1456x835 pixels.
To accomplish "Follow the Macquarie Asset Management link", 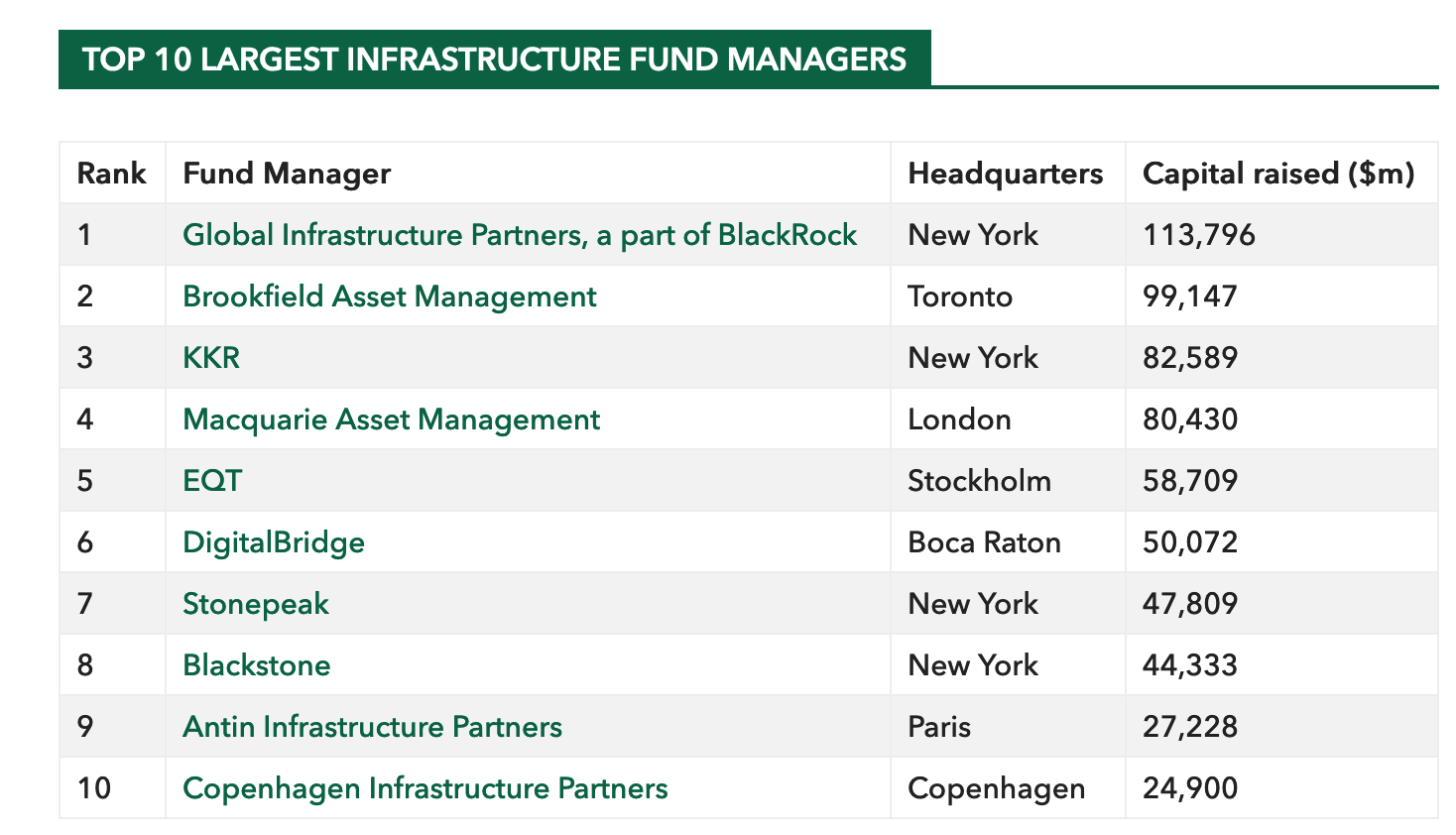I will 392,419.
